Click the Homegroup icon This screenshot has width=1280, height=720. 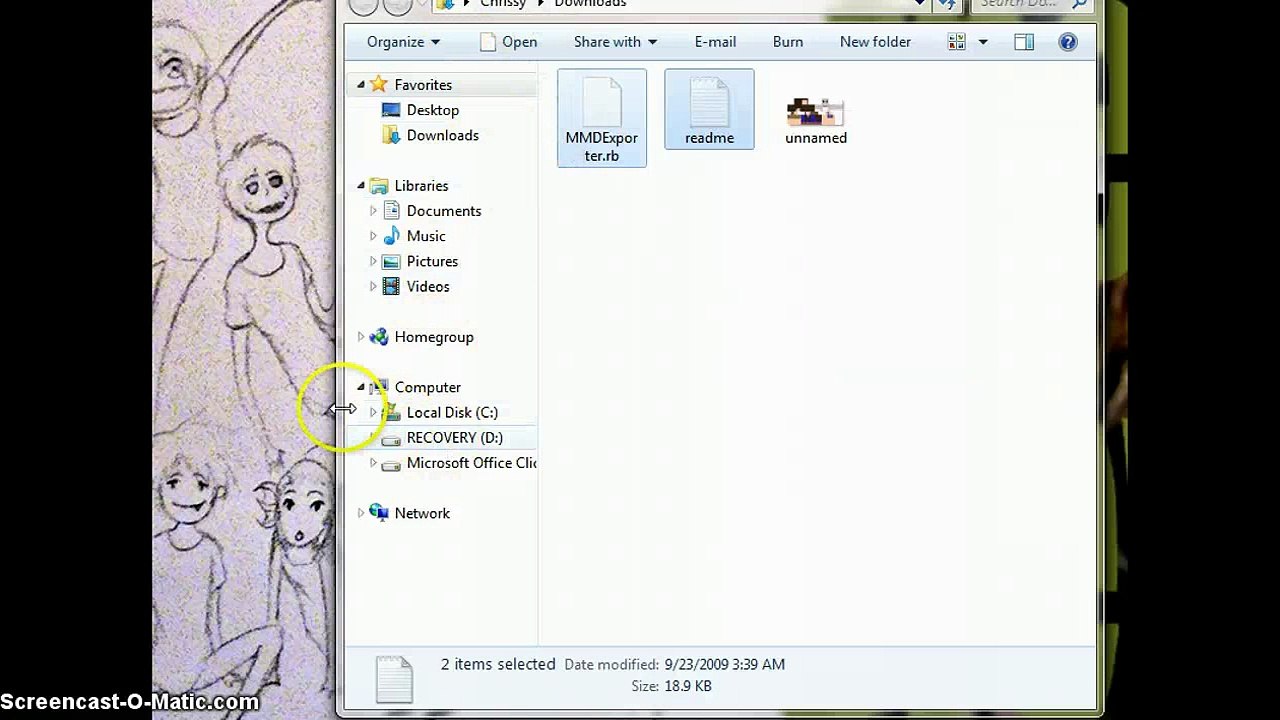379,337
